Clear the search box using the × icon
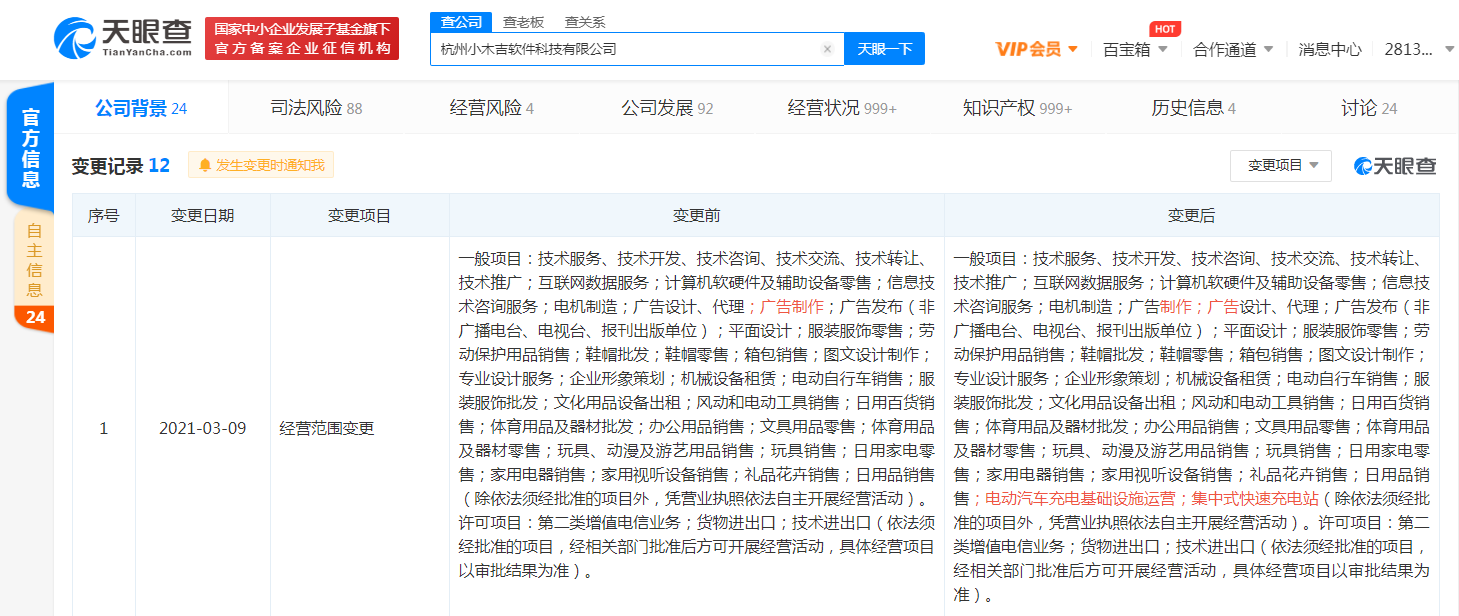Viewport: 1459px width, 616px height. 828,48
